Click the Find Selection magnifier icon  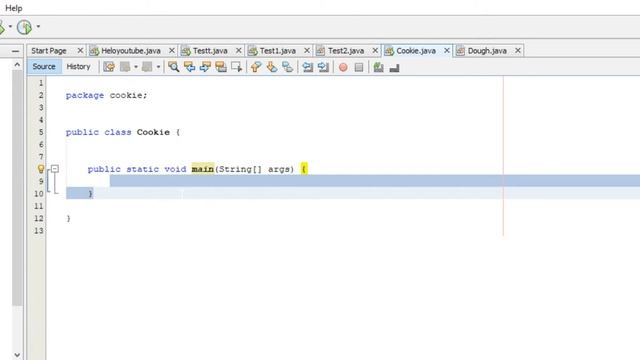click(173, 67)
